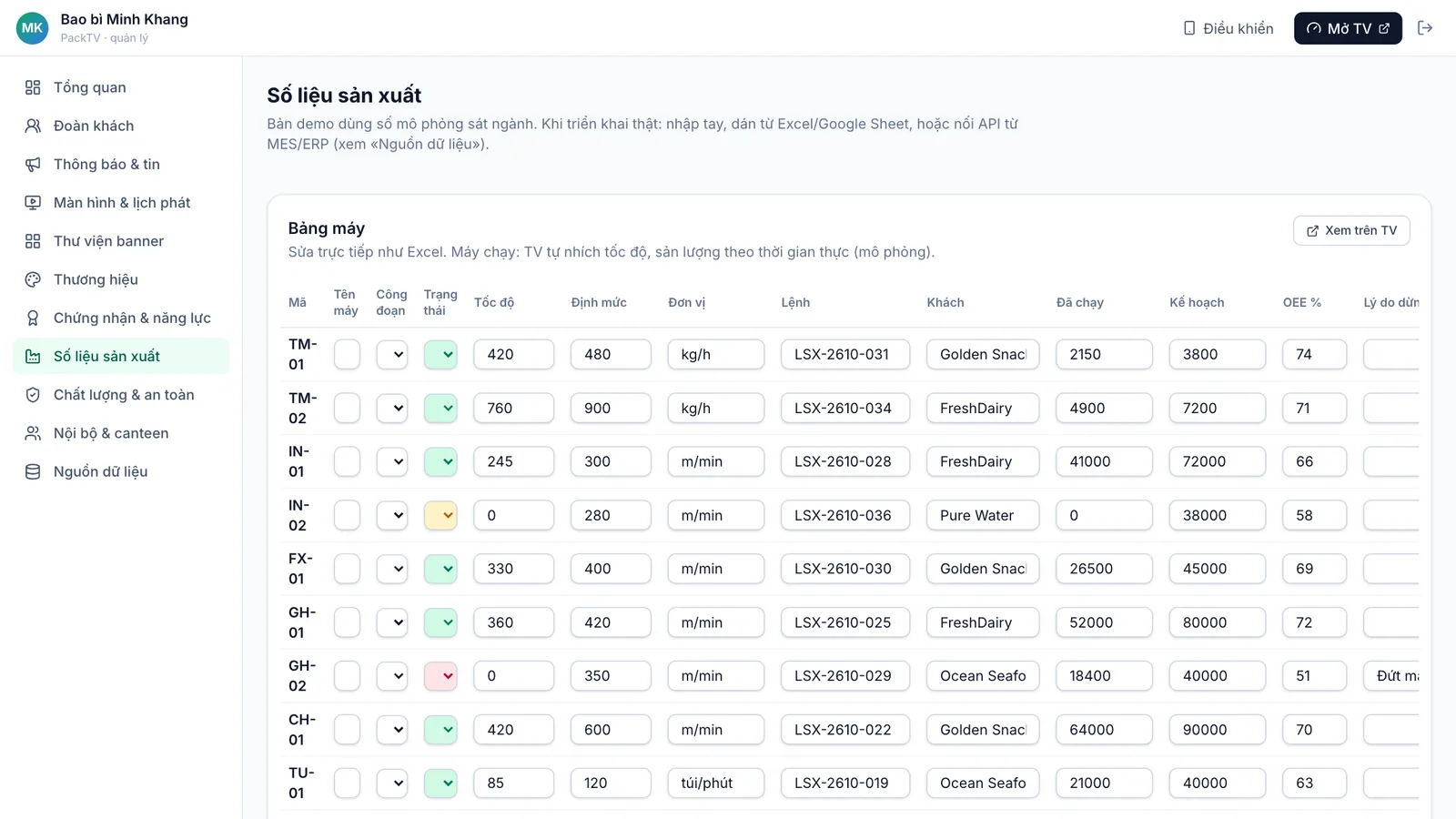Expand yellow status dropdown for IN-02
The image size is (1456, 819).
coord(440,515)
